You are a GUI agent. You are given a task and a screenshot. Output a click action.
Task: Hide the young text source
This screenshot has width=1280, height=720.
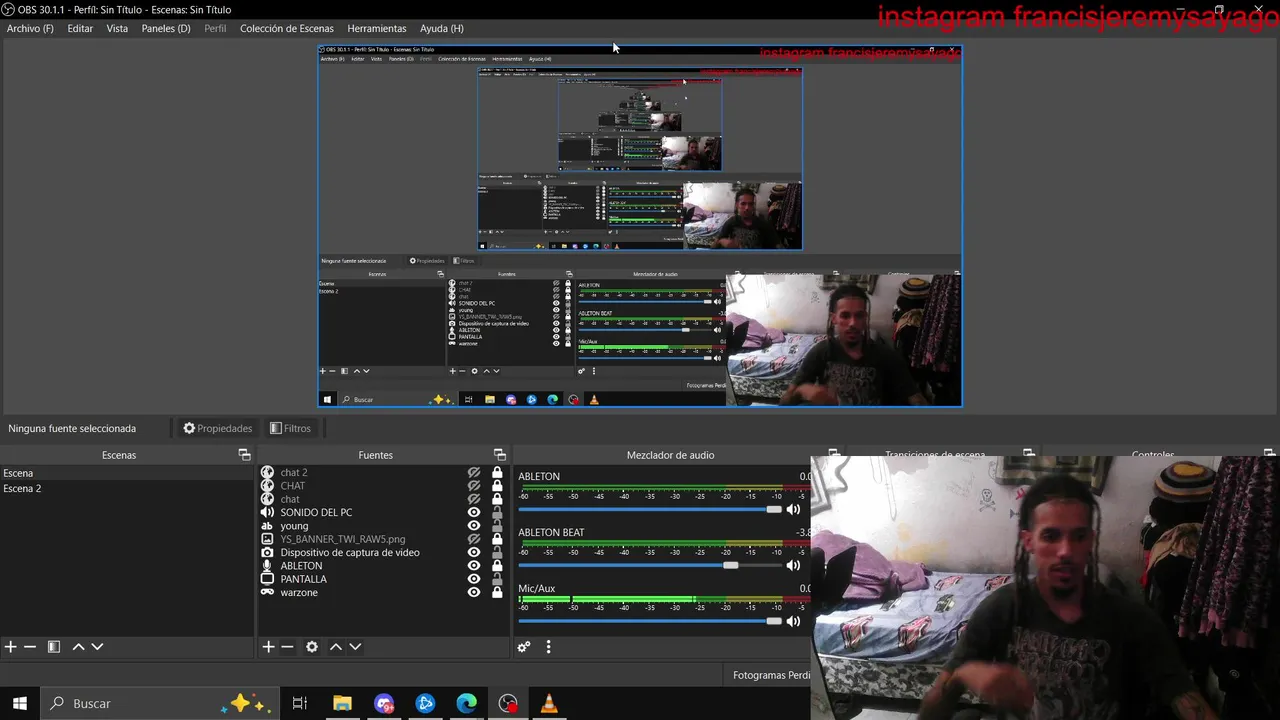[x=474, y=526]
